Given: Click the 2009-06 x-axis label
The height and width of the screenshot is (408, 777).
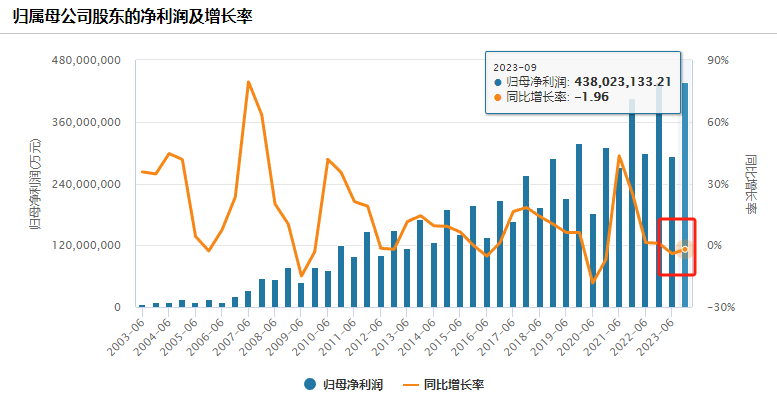Looking at the screenshot, I should (x=284, y=337).
